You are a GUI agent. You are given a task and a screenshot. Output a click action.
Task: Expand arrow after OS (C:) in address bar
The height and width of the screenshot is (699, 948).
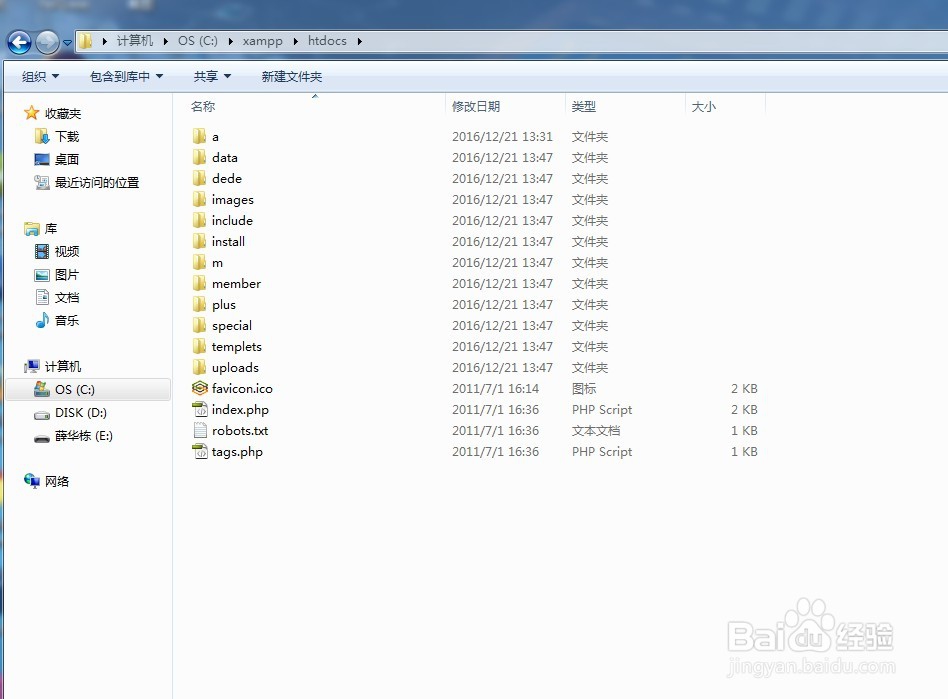230,41
